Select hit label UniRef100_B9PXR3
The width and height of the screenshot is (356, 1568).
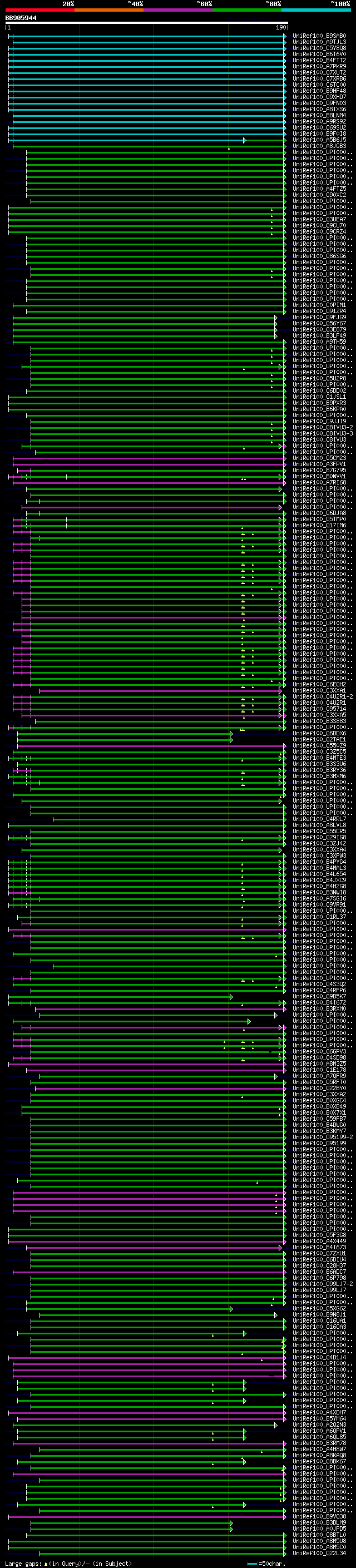point(319,404)
